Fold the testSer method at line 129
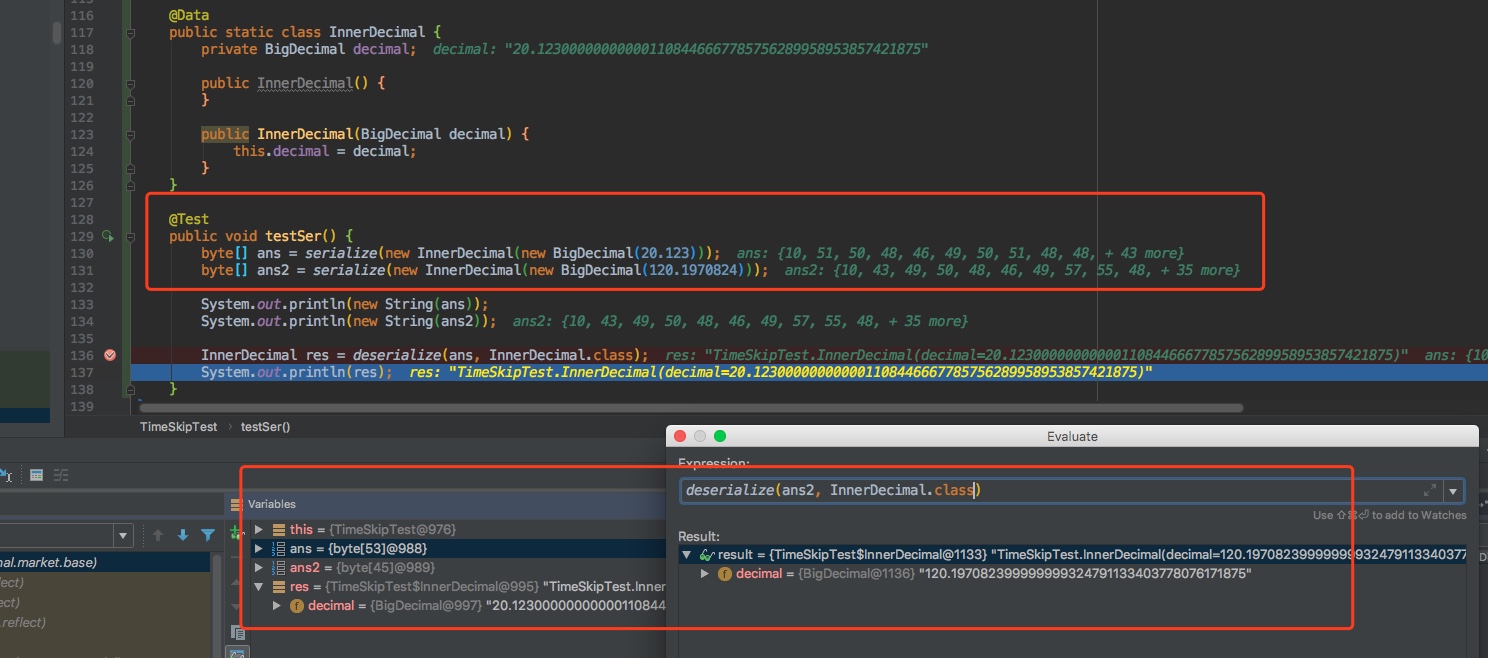Viewport: 1488px width, 658px height. tap(131, 237)
